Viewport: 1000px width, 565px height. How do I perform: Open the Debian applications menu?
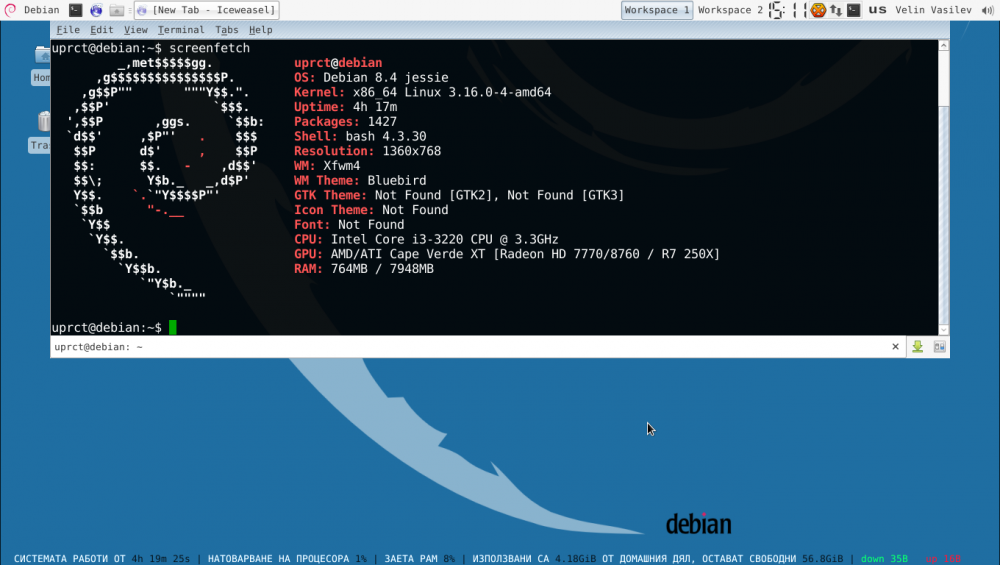[x=32, y=10]
